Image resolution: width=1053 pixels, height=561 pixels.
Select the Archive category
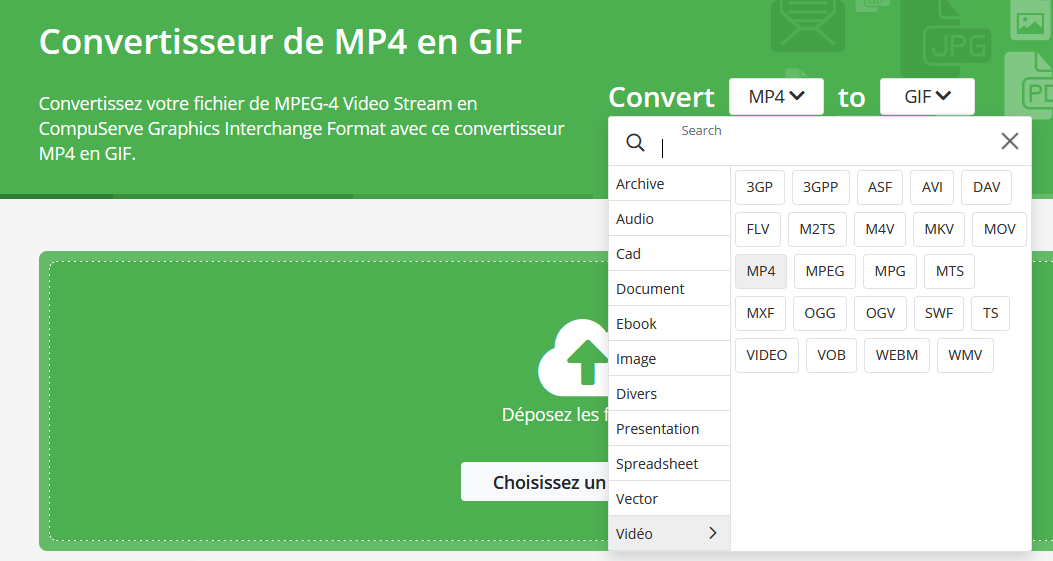tap(669, 184)
